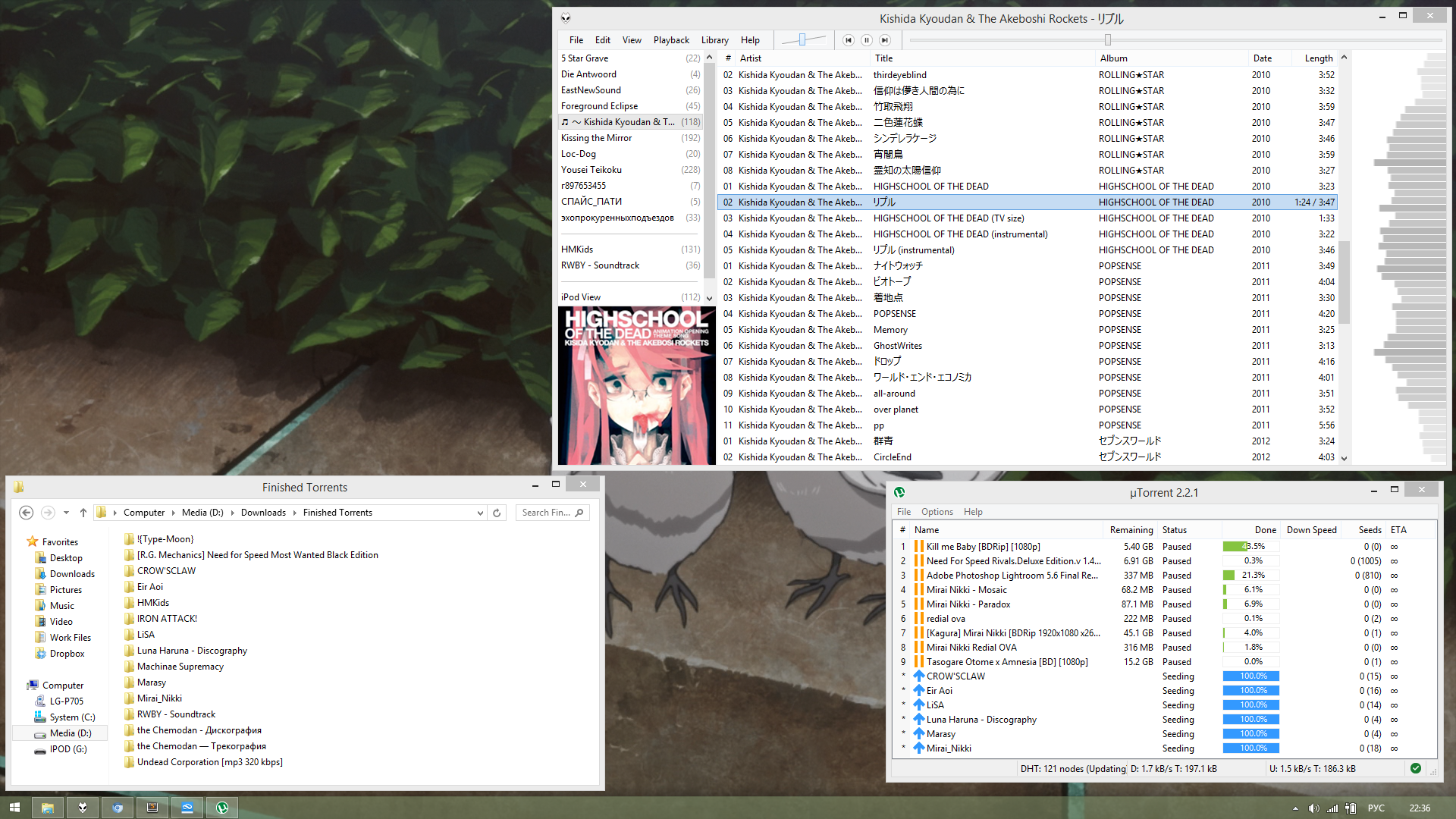Refresh the Finished Torrents folder
Viewport: 1456px width, 819px height.
[x=497, y=513]
